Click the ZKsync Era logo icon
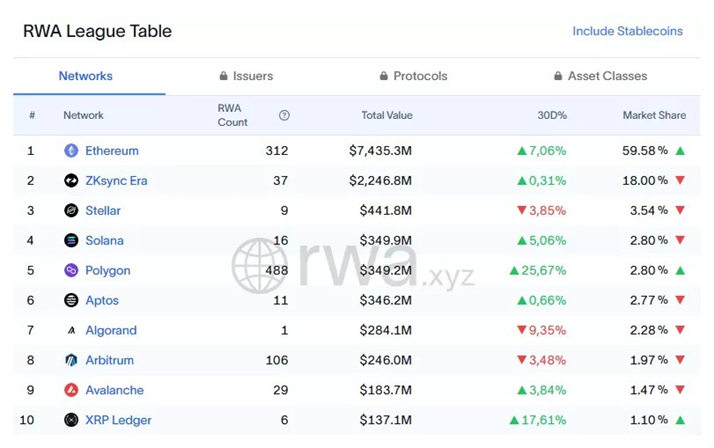Viewport: 714px width, 448px height. click(x=71, y=181)
